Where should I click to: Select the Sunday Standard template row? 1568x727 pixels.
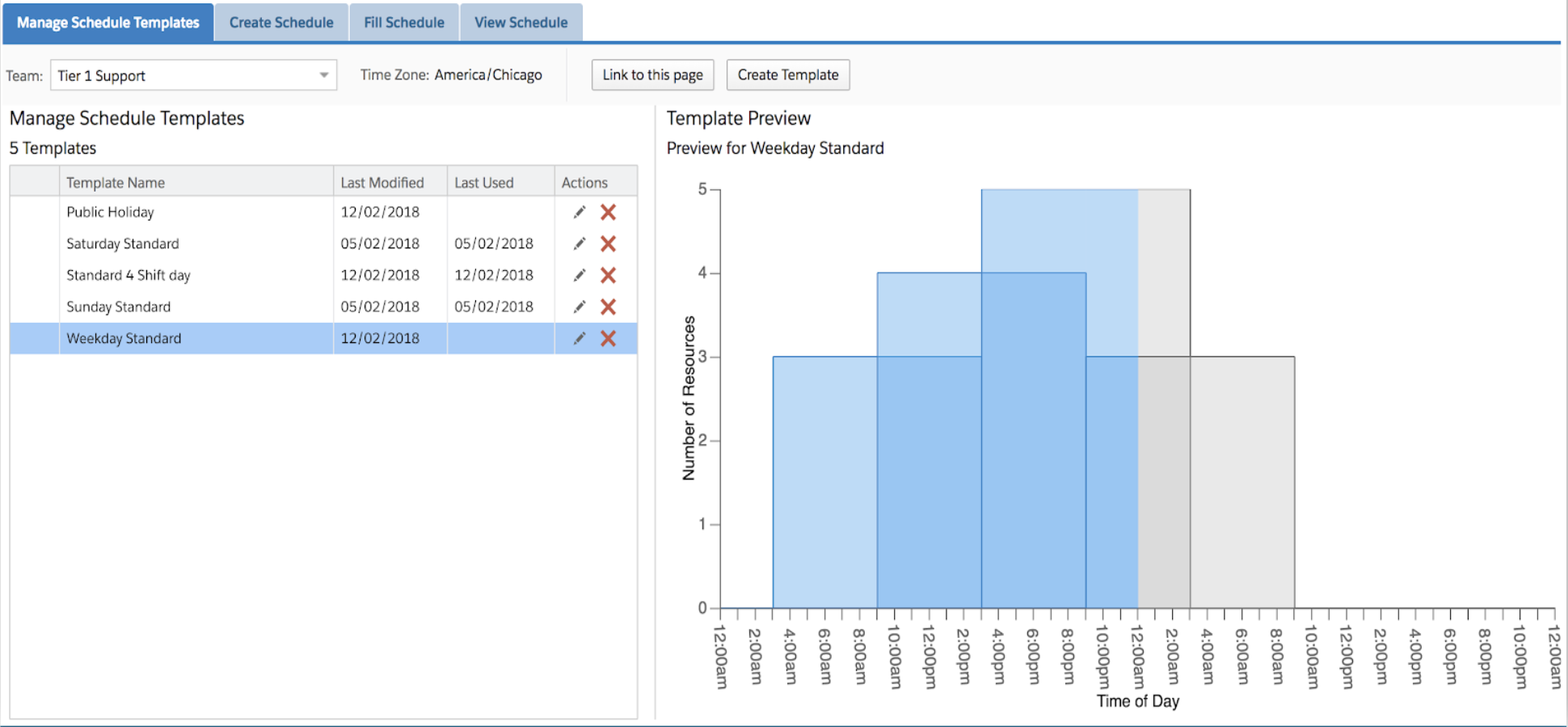[x=119, y=306]
